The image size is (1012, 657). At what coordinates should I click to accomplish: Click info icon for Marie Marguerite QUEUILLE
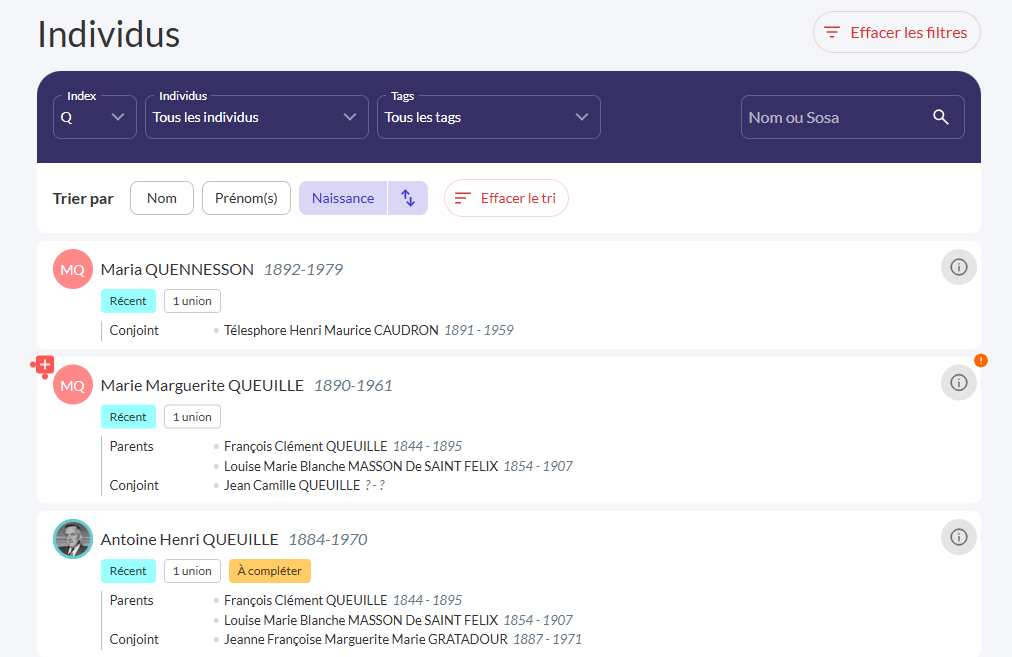point(958,383)
